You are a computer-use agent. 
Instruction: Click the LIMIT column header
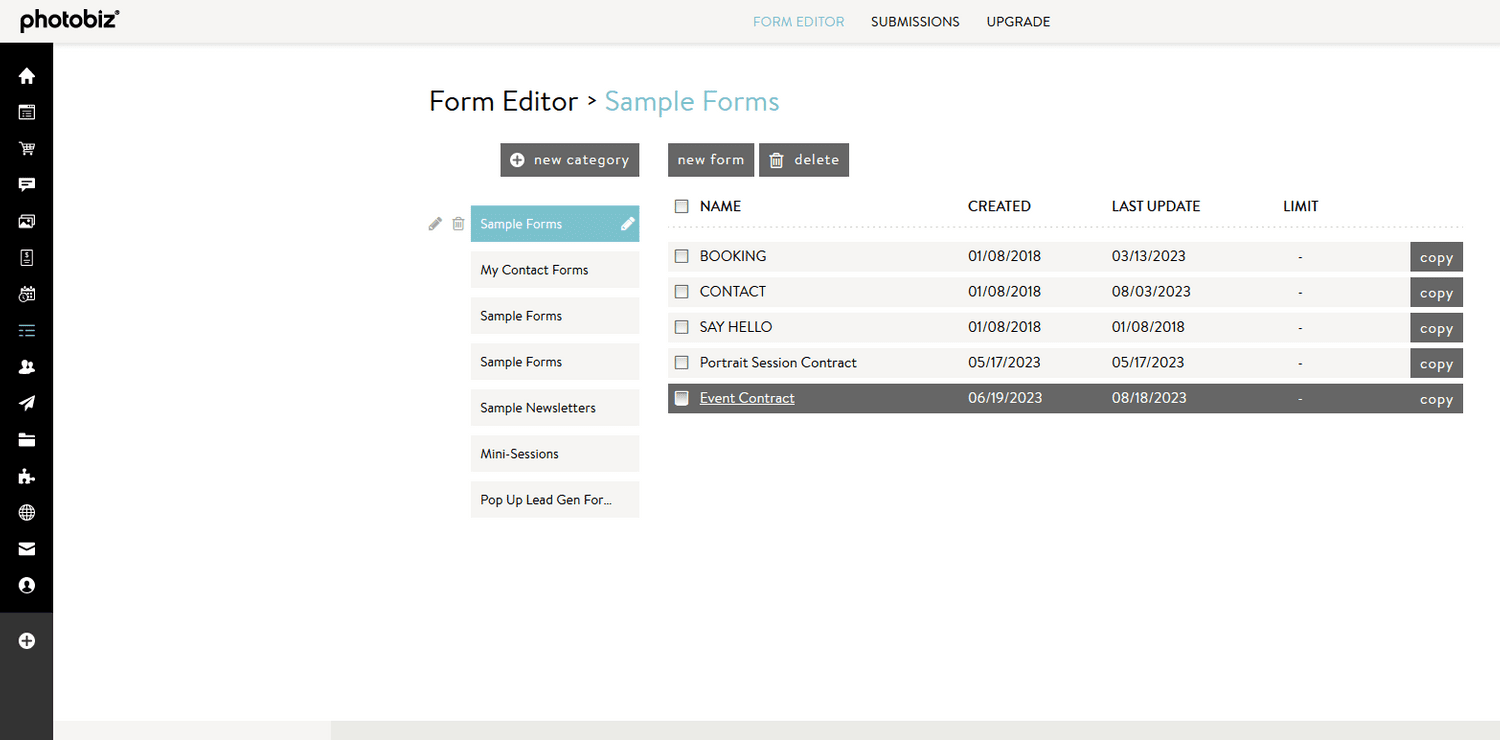tap(1301, 206)
